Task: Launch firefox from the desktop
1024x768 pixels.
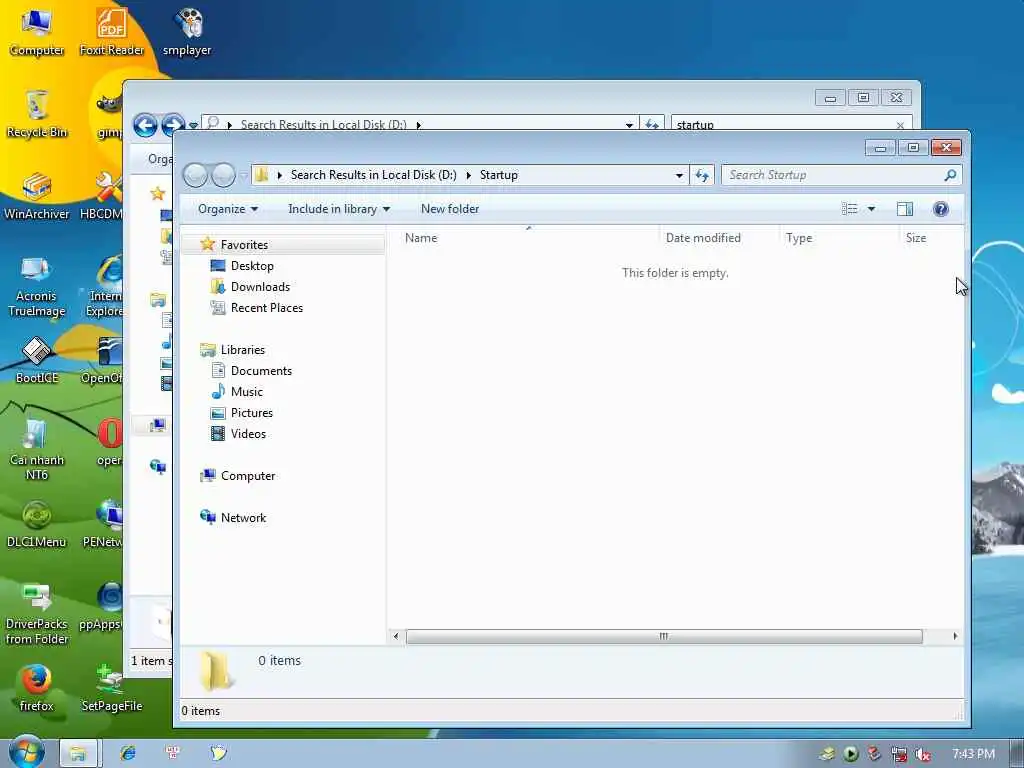Action: pos(37,688)
